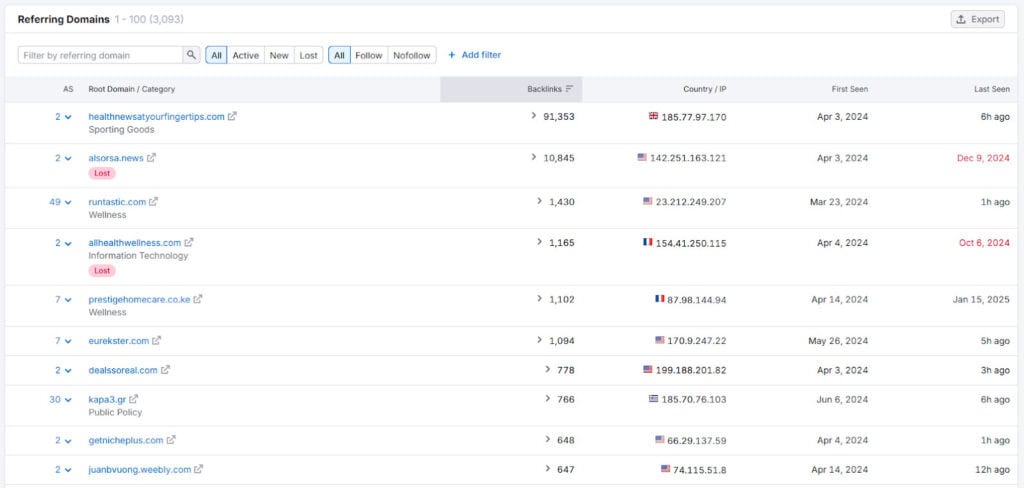Click the Lost badge under alsorsa.news
This screenshot has height=488, width=1024.
102,173
